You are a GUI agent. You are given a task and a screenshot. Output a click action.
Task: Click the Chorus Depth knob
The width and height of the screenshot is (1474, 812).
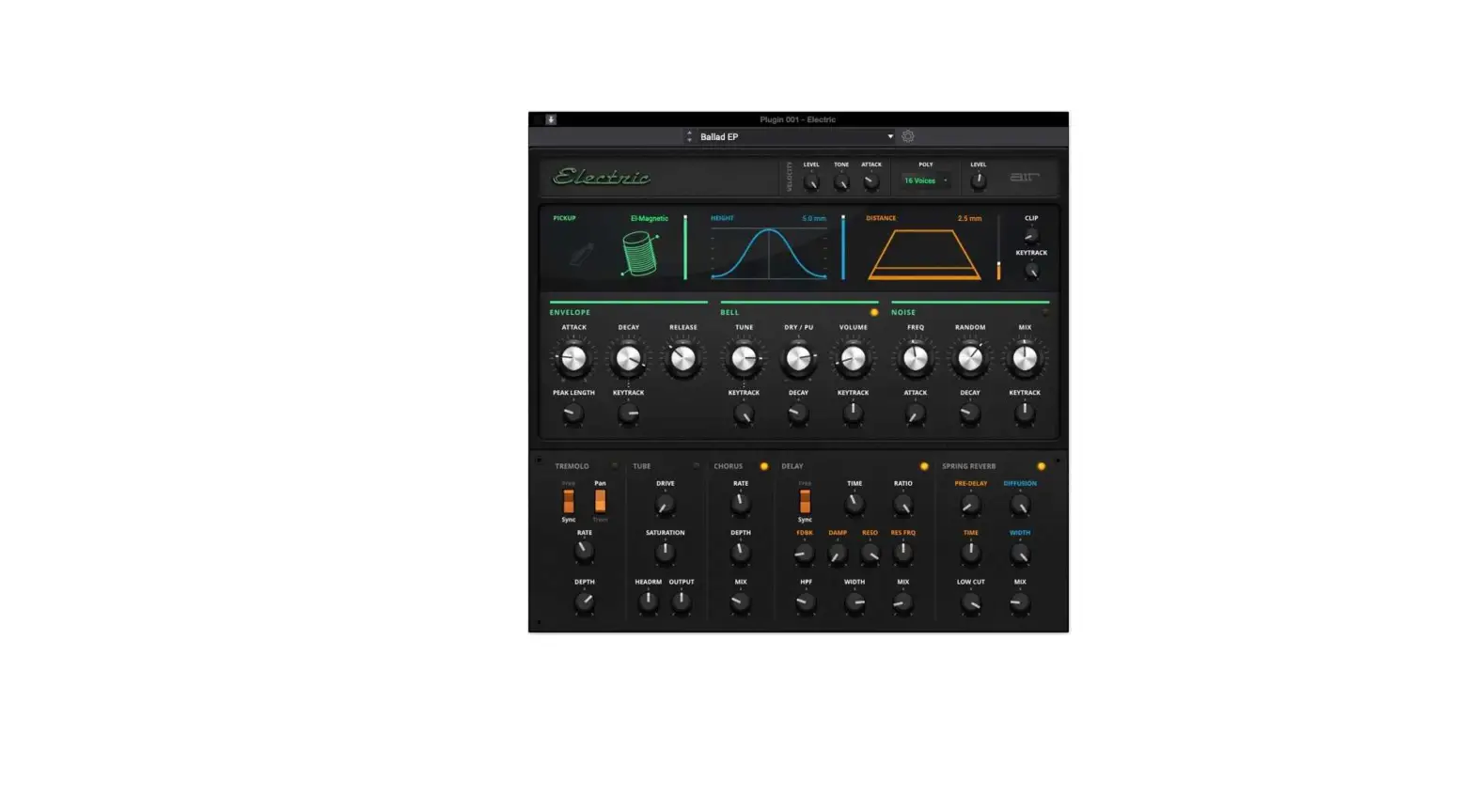[741, 553]
